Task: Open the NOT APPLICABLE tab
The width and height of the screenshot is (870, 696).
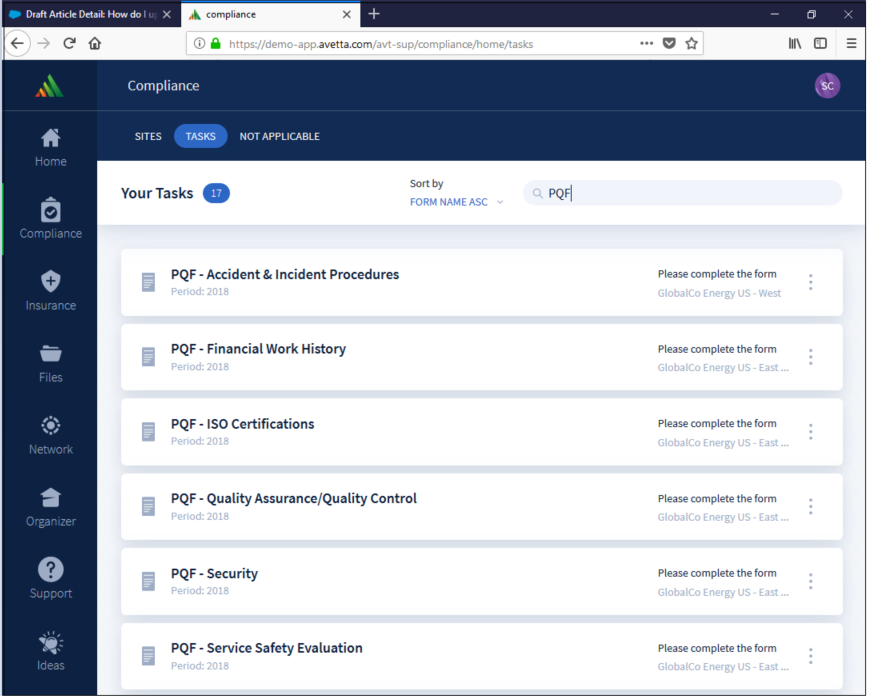Action: point(279,136)
